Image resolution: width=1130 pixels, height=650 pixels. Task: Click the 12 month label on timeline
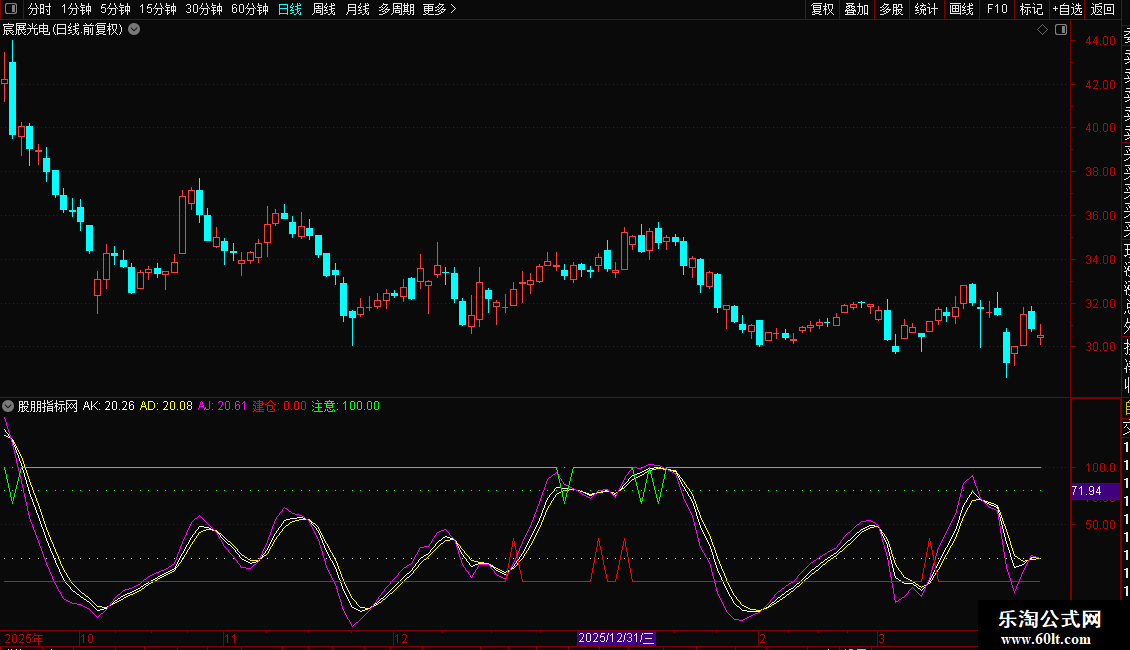point(401,638)
